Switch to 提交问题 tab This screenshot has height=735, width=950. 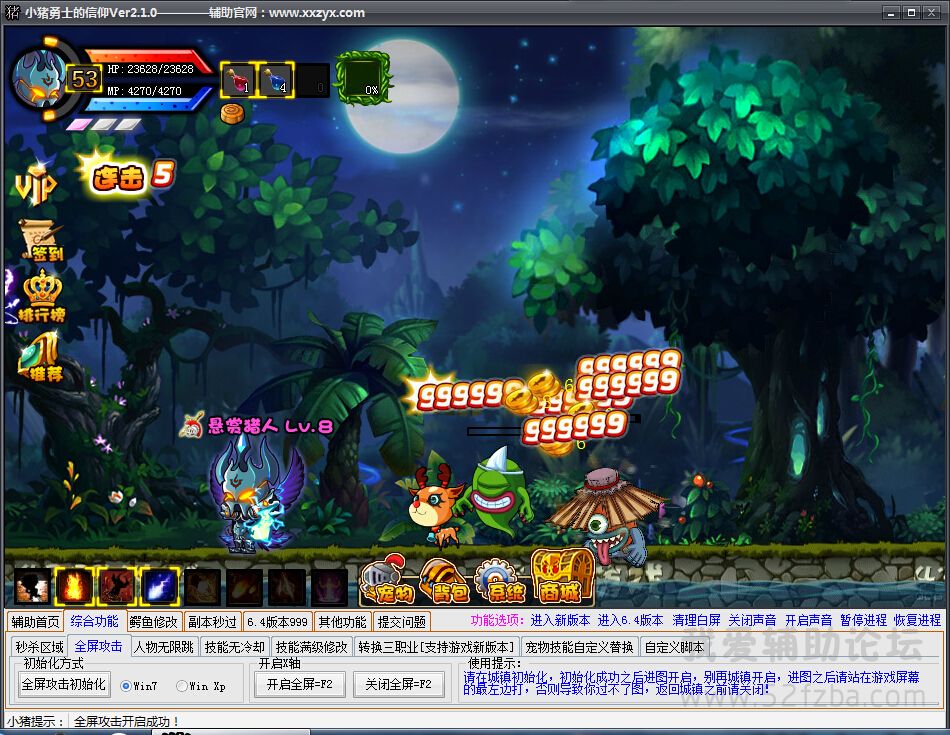point(402,622)
